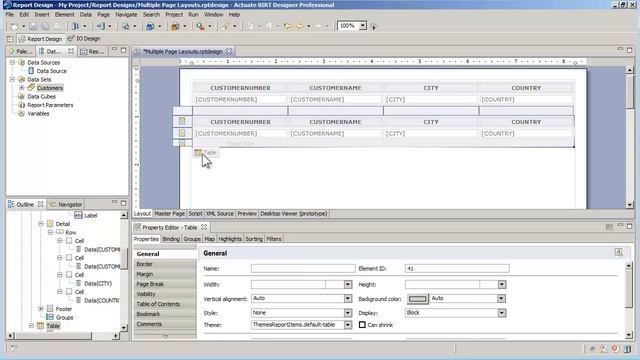640x360 pixels.
Task: Click the Open Perspective icon
Action: click(x=10, y=39)
